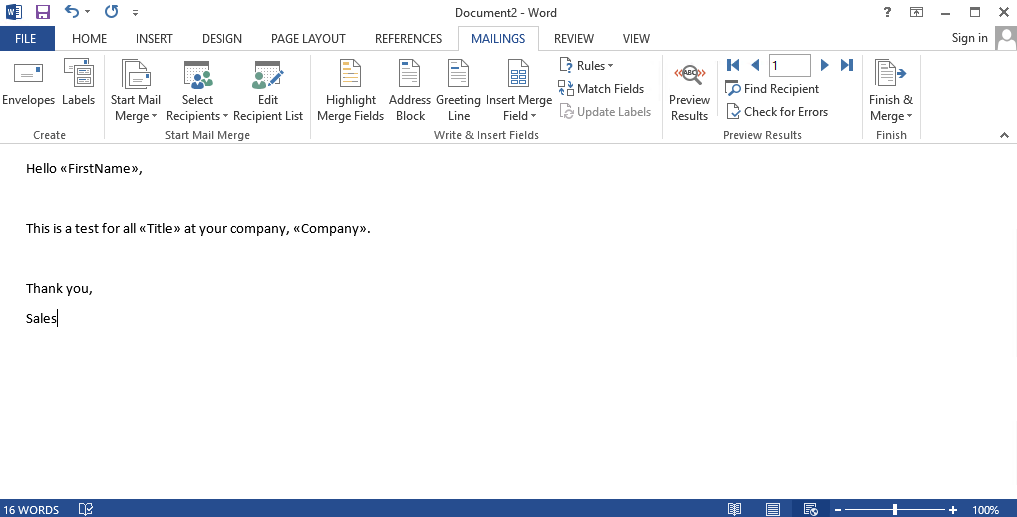Image resolution: width=1017 pixels, height=517 pixels.
Task: Open Ribbon Display Options
Action: point(916,12)
